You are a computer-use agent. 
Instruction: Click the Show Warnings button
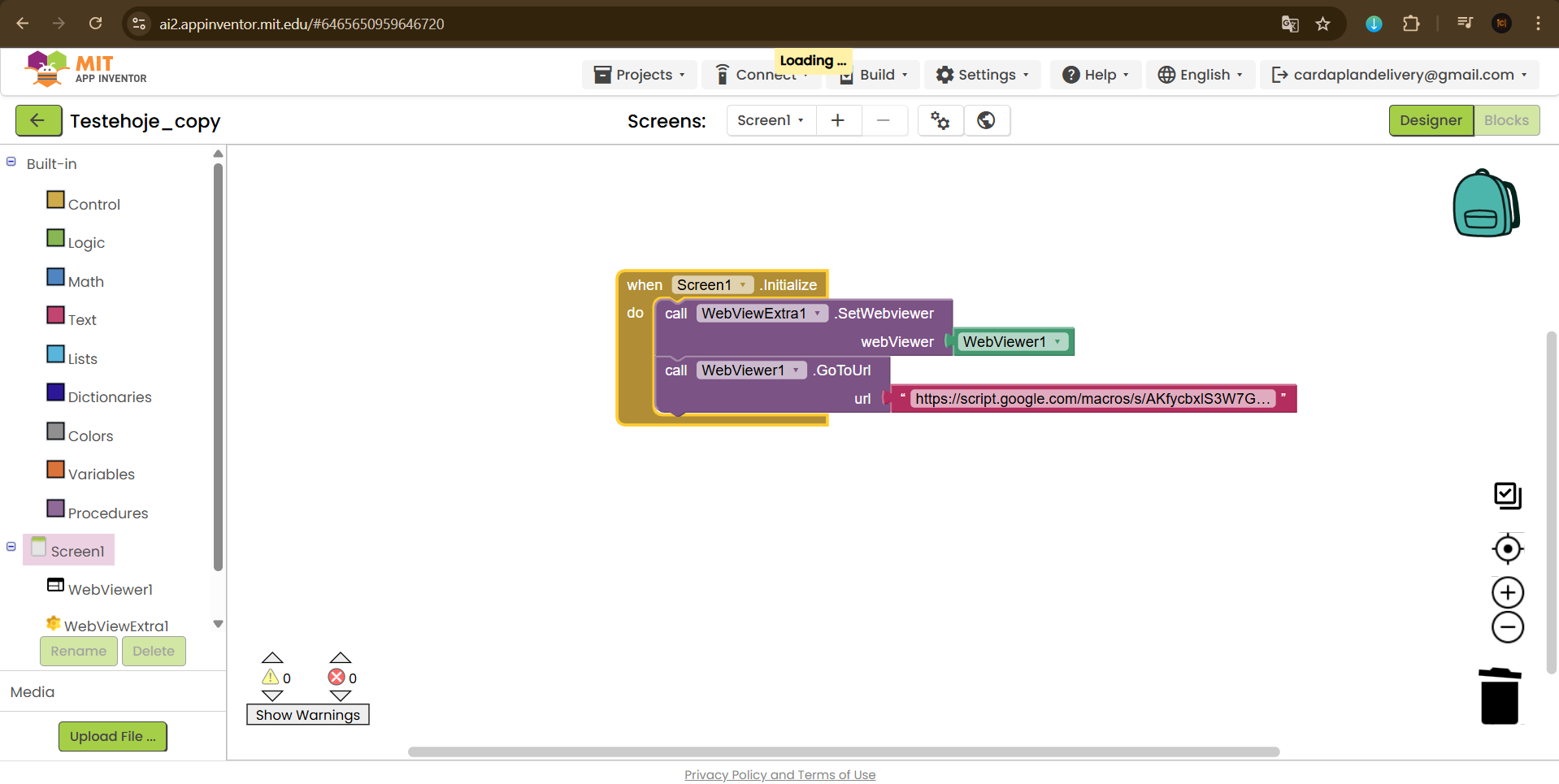[307, 715]
